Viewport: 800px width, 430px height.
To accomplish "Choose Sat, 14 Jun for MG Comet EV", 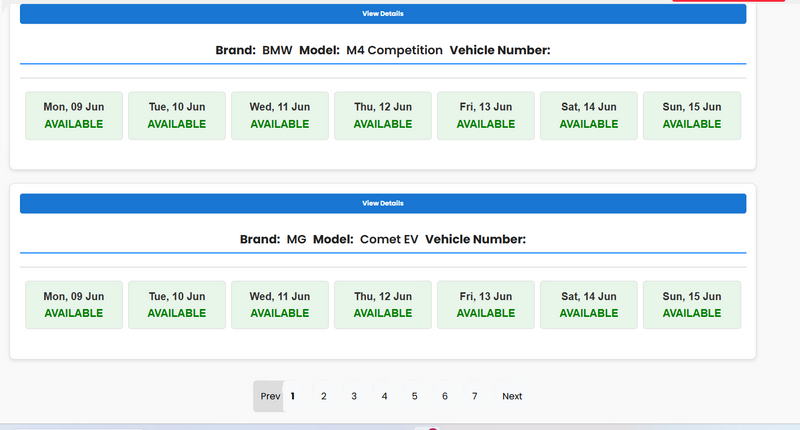I will coord(589,305).
